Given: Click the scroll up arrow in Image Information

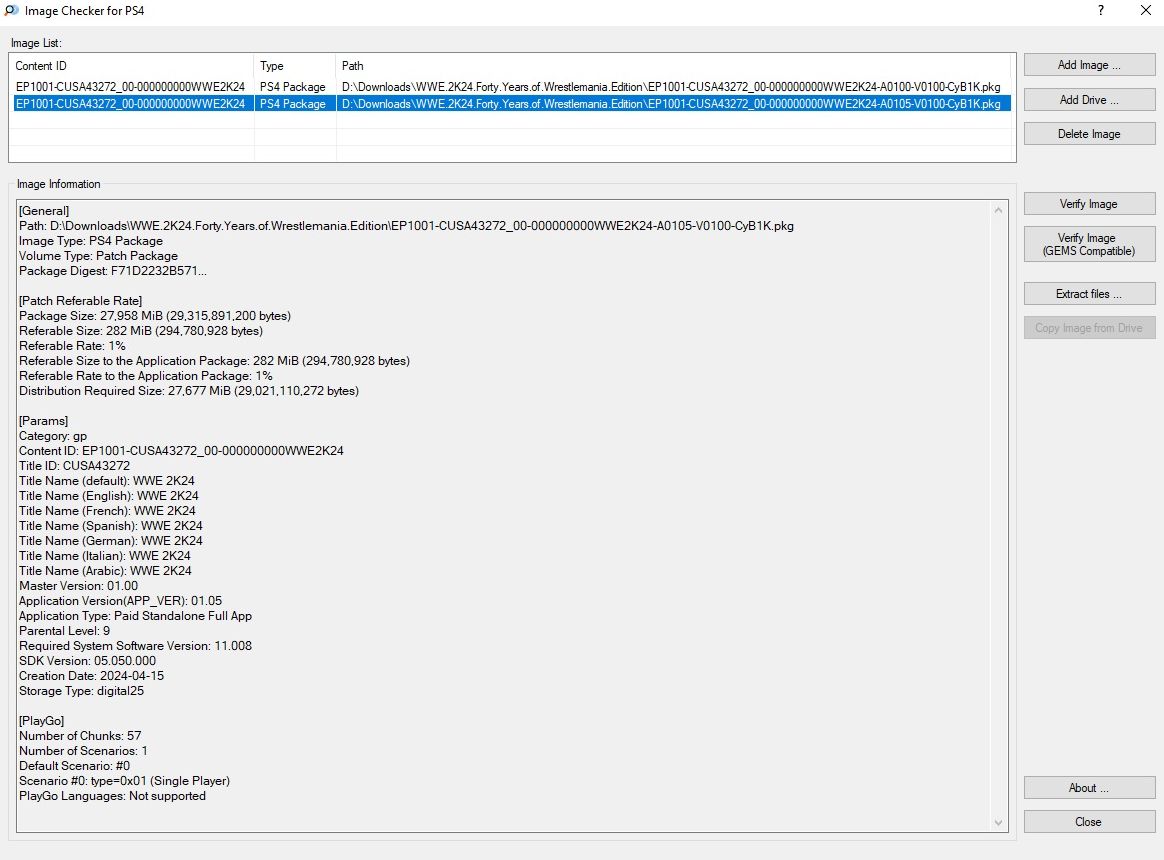Looking at the screenshot, I should [x=998, y=210].
